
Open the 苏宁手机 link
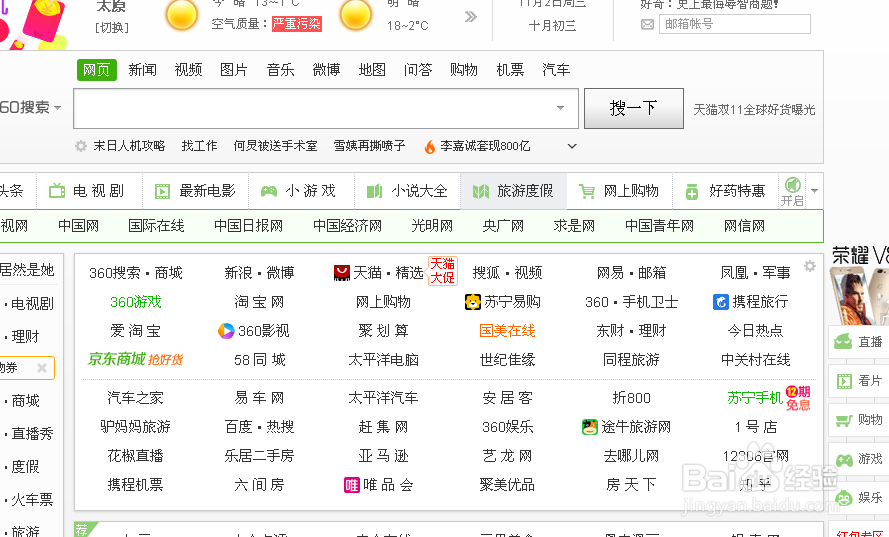755,398
